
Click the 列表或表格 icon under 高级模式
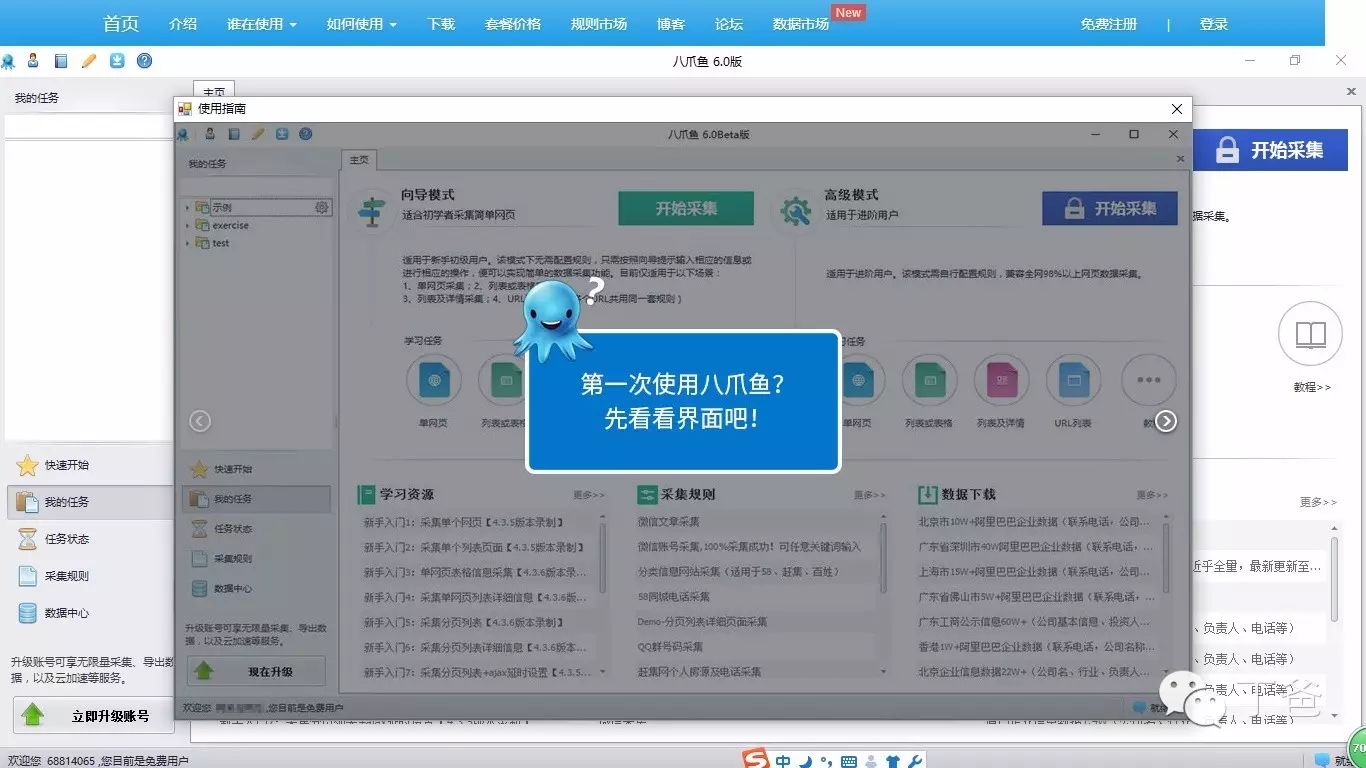(x=929, y=381)
